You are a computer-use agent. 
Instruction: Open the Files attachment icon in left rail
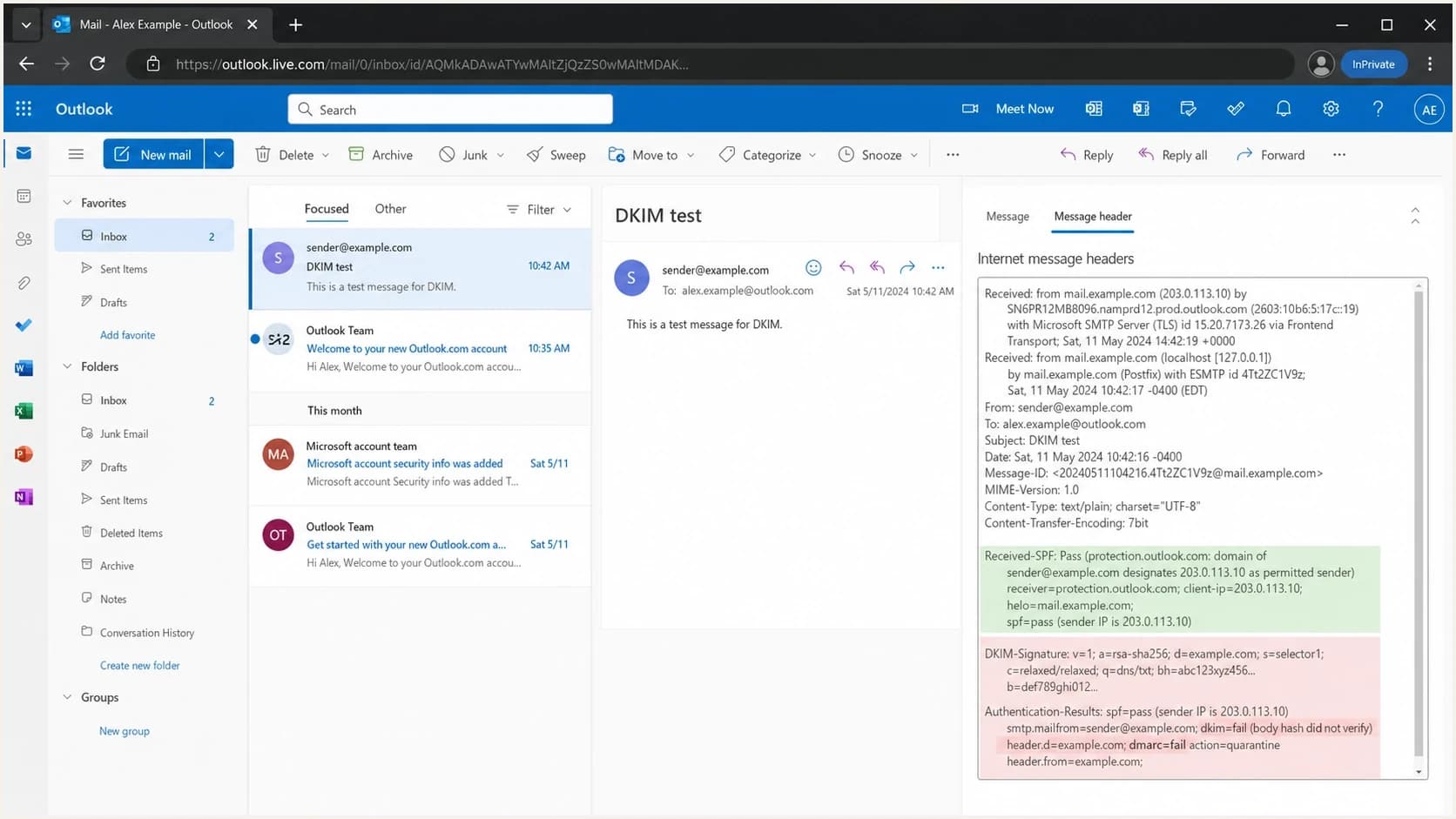24,282
